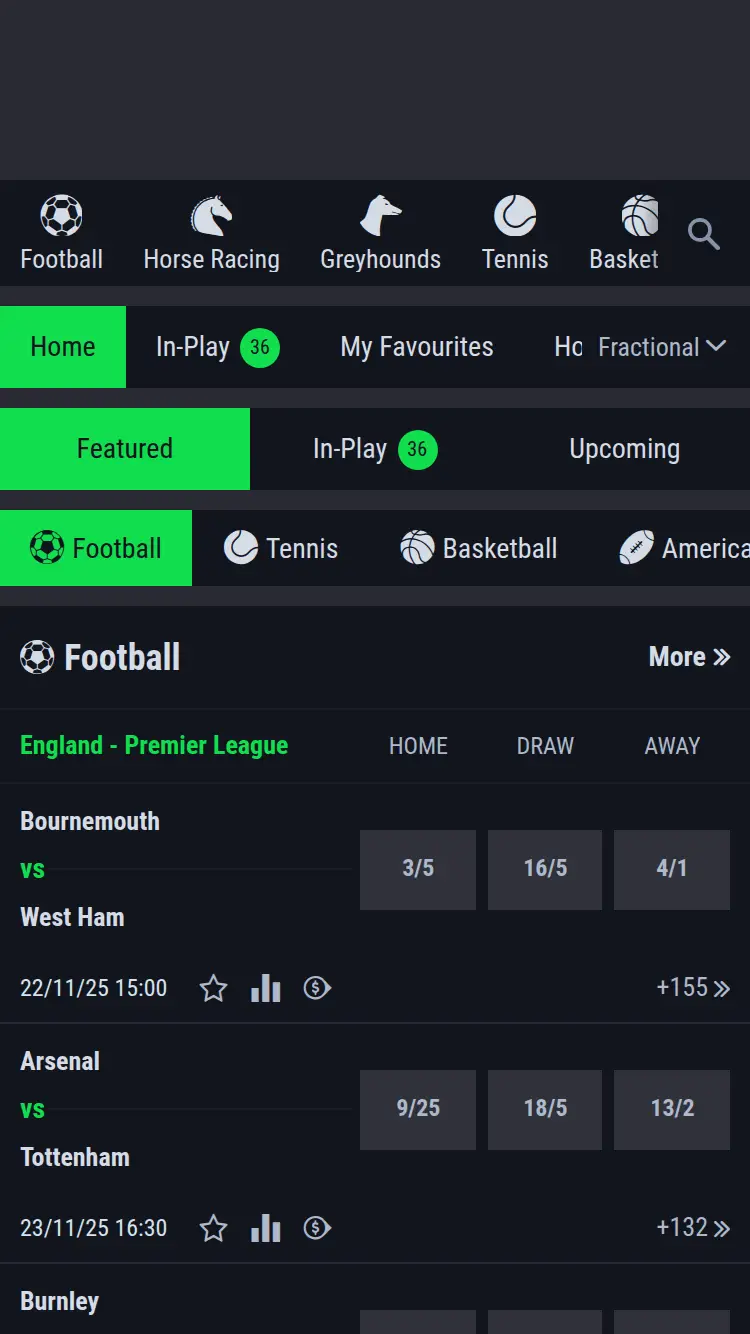Show +132 extra markets for Arsenal match
Viewport: 750px width, 1334px height.
692,1227
